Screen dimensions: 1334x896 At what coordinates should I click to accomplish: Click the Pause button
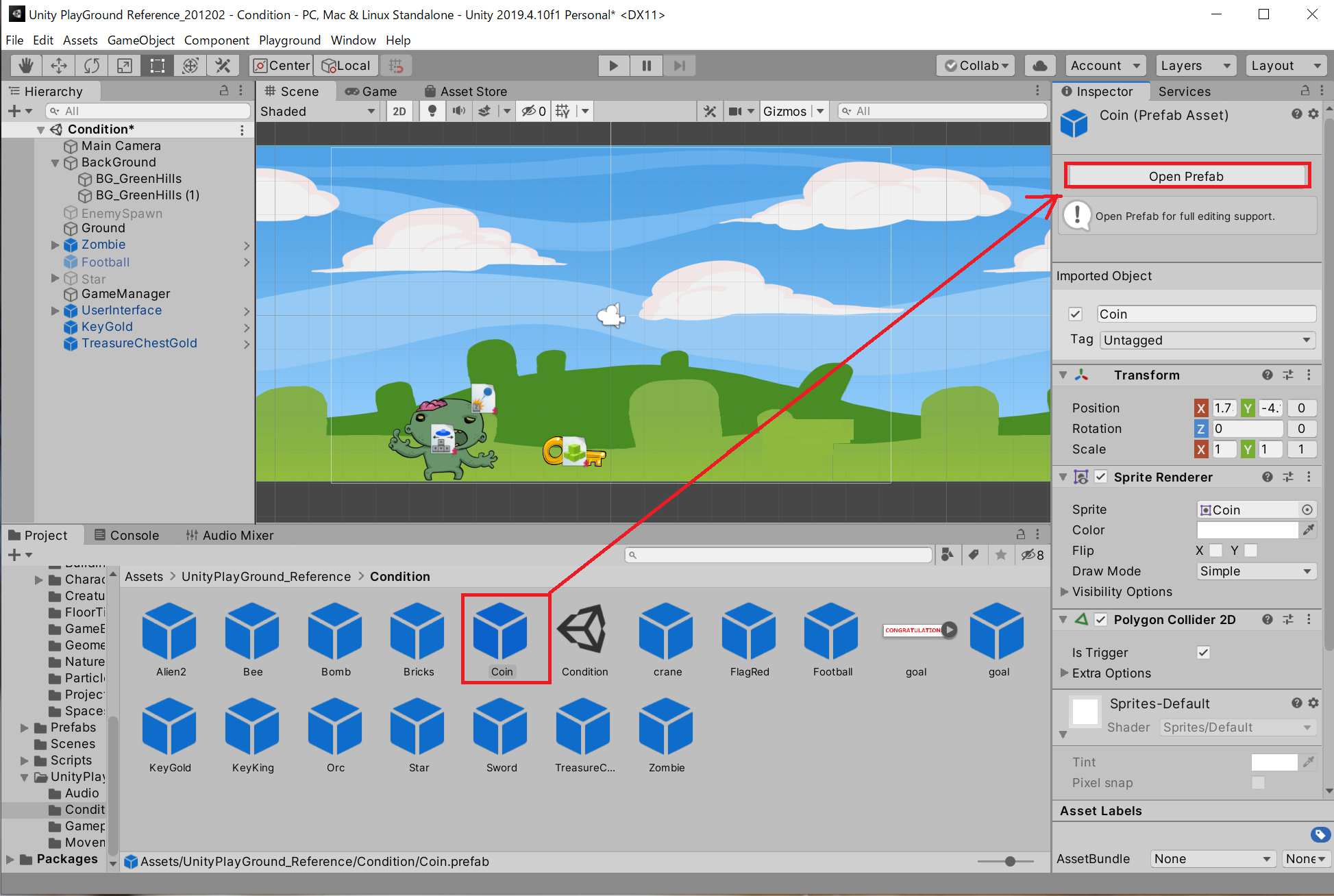[x=646, y=66]
